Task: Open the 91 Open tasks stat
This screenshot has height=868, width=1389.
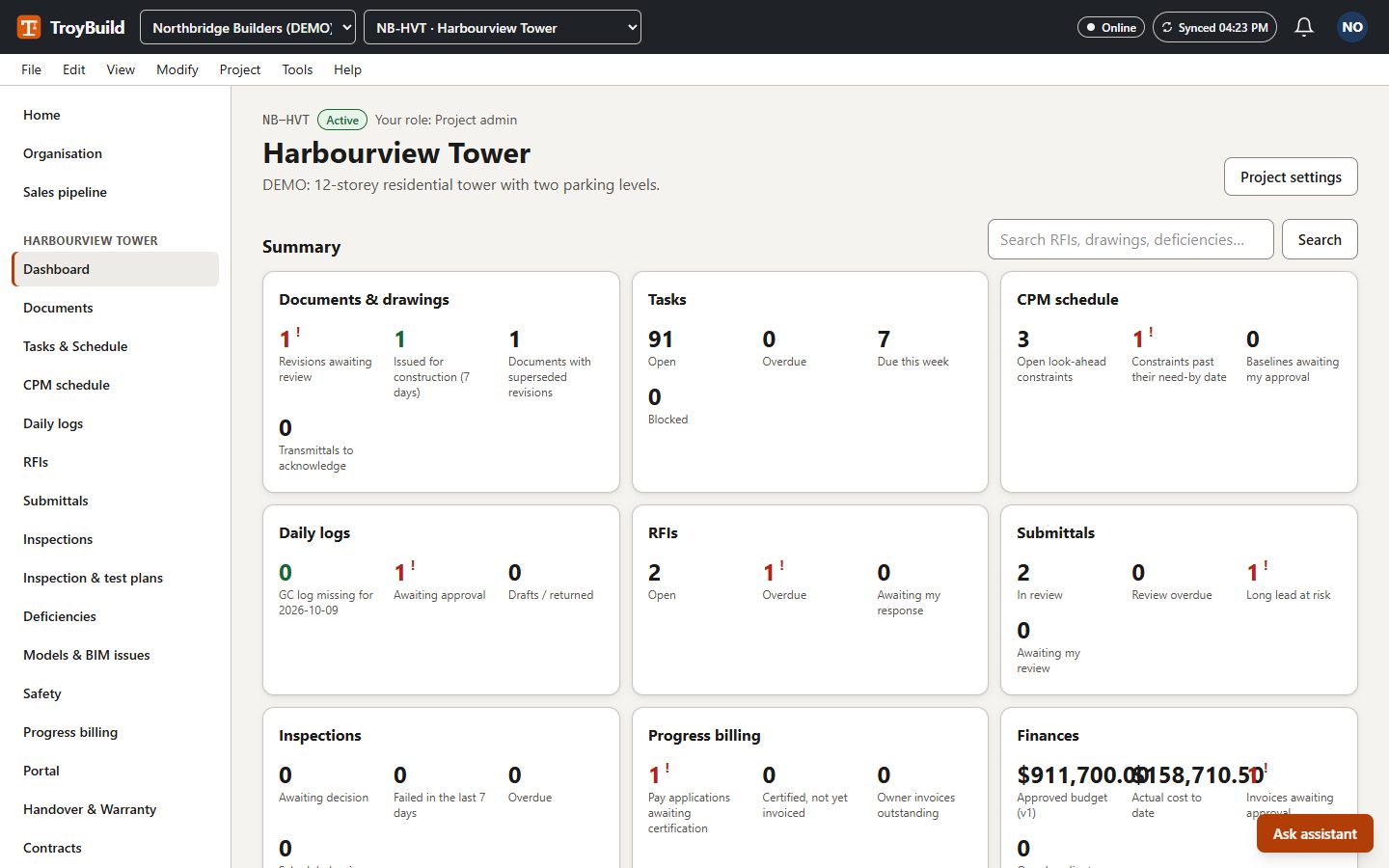Action: point(695,347)
